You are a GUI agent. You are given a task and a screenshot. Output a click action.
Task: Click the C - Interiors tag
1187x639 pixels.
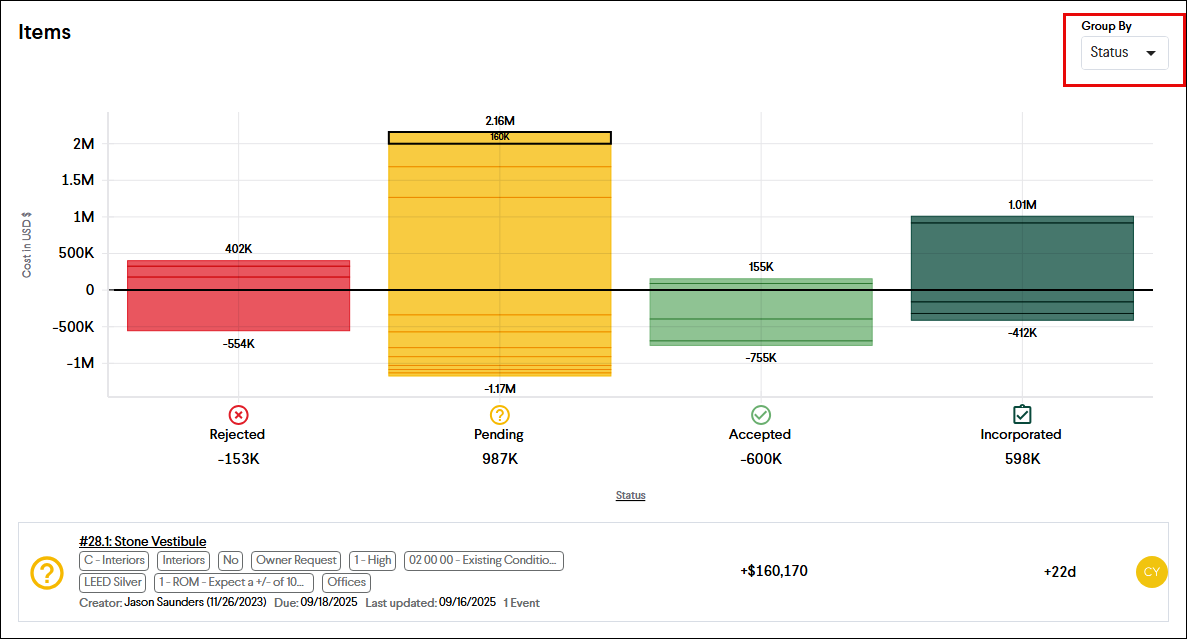[x=114, y=560]
